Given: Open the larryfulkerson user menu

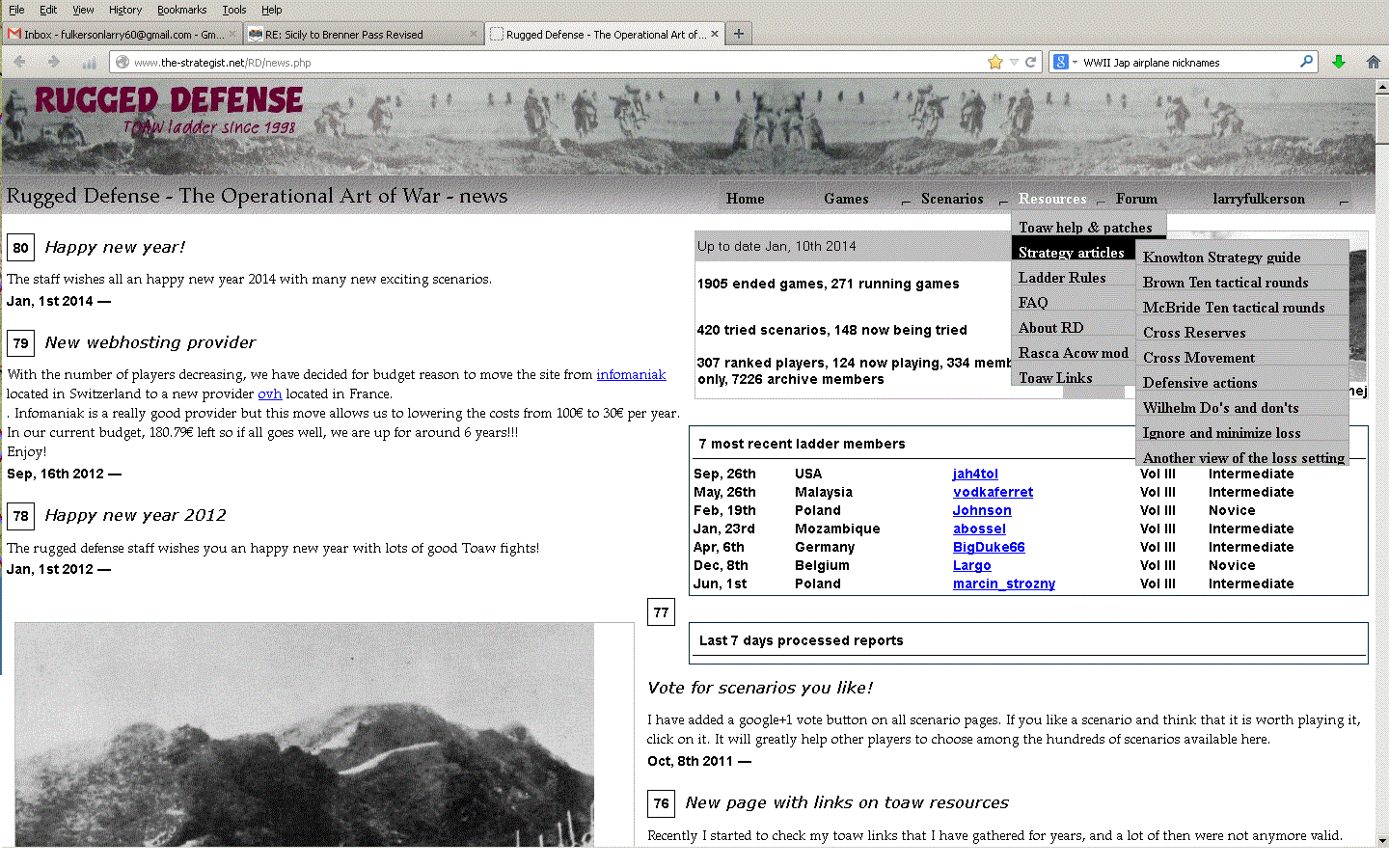Looking at the screenshot, I should coord(1259,199).
